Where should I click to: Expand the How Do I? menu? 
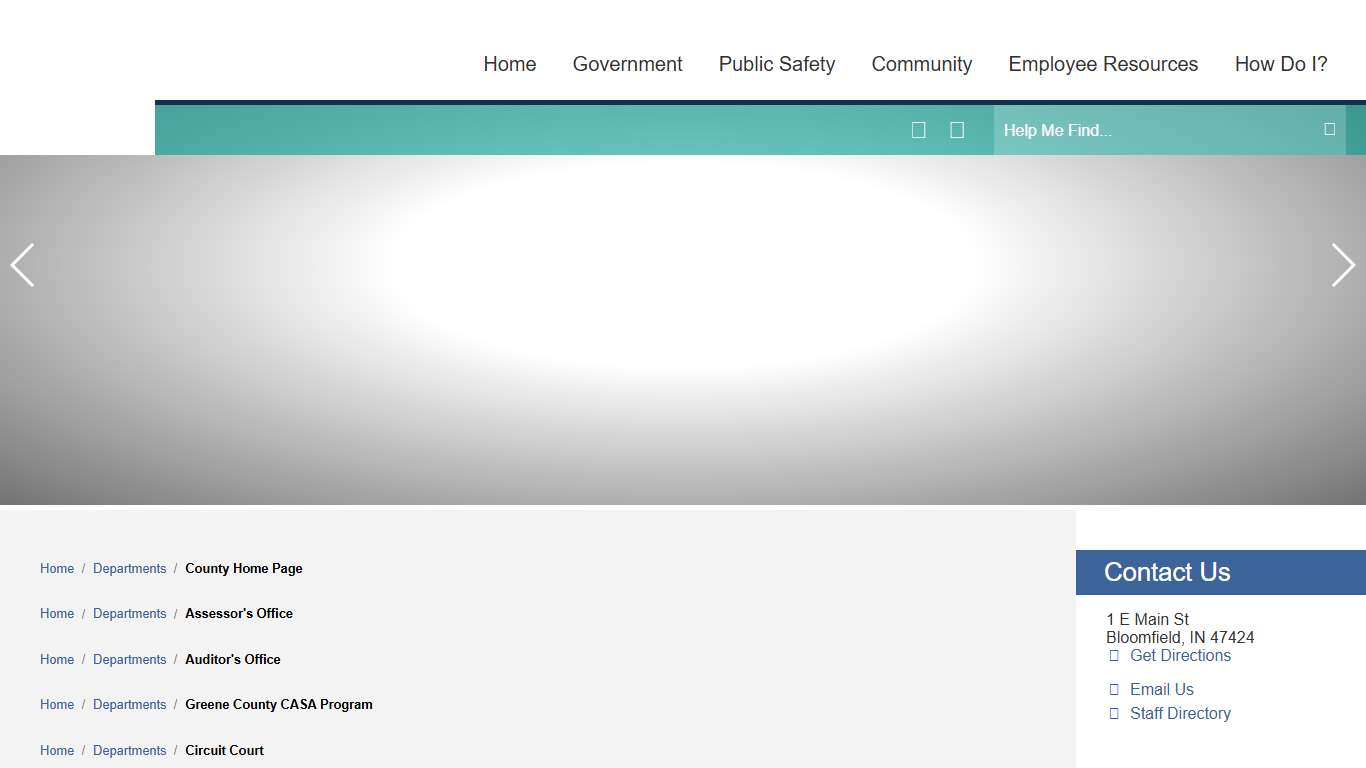click(x=1280, y=64)
